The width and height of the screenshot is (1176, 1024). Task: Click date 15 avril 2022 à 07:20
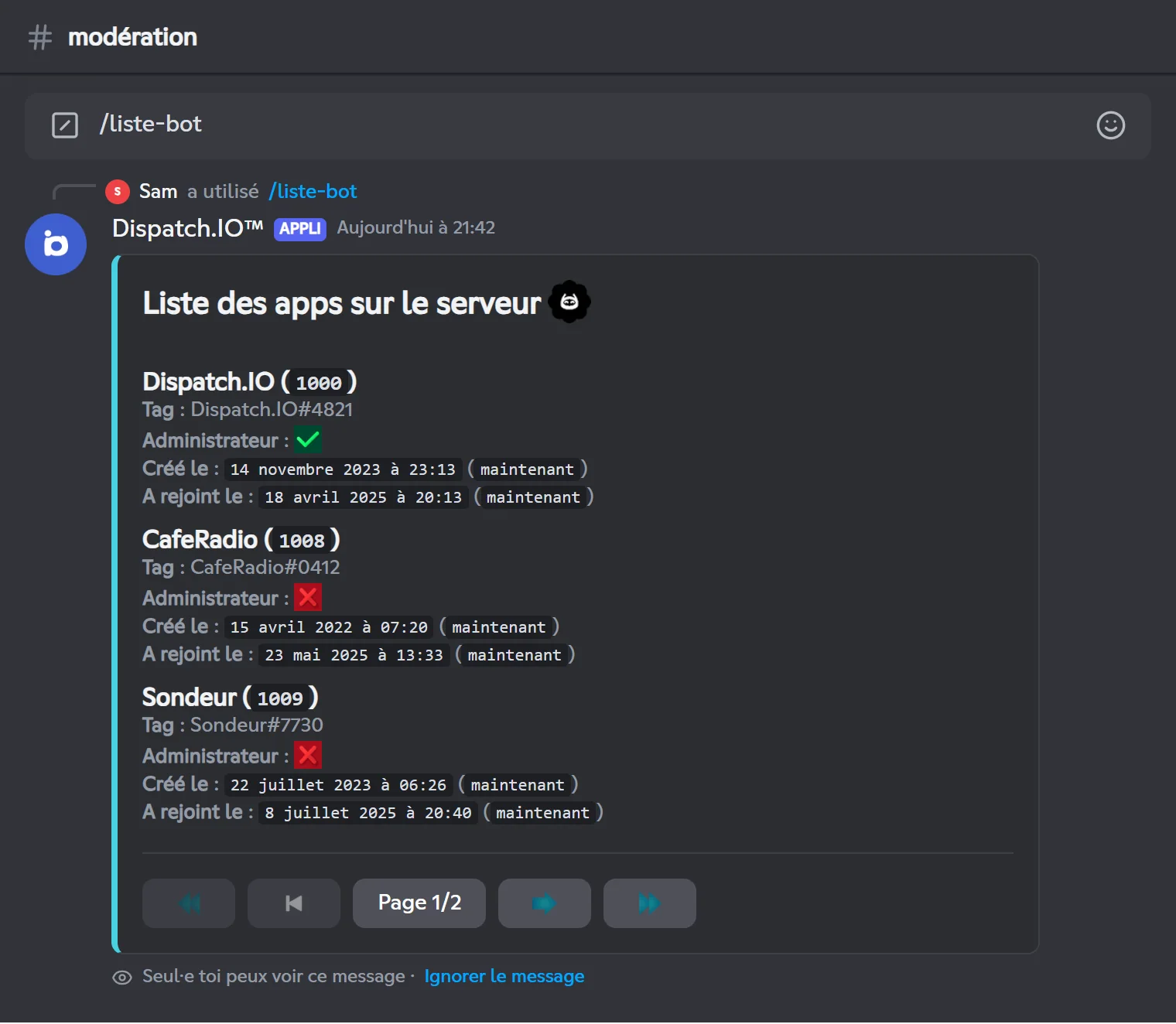tap(329, 627)
